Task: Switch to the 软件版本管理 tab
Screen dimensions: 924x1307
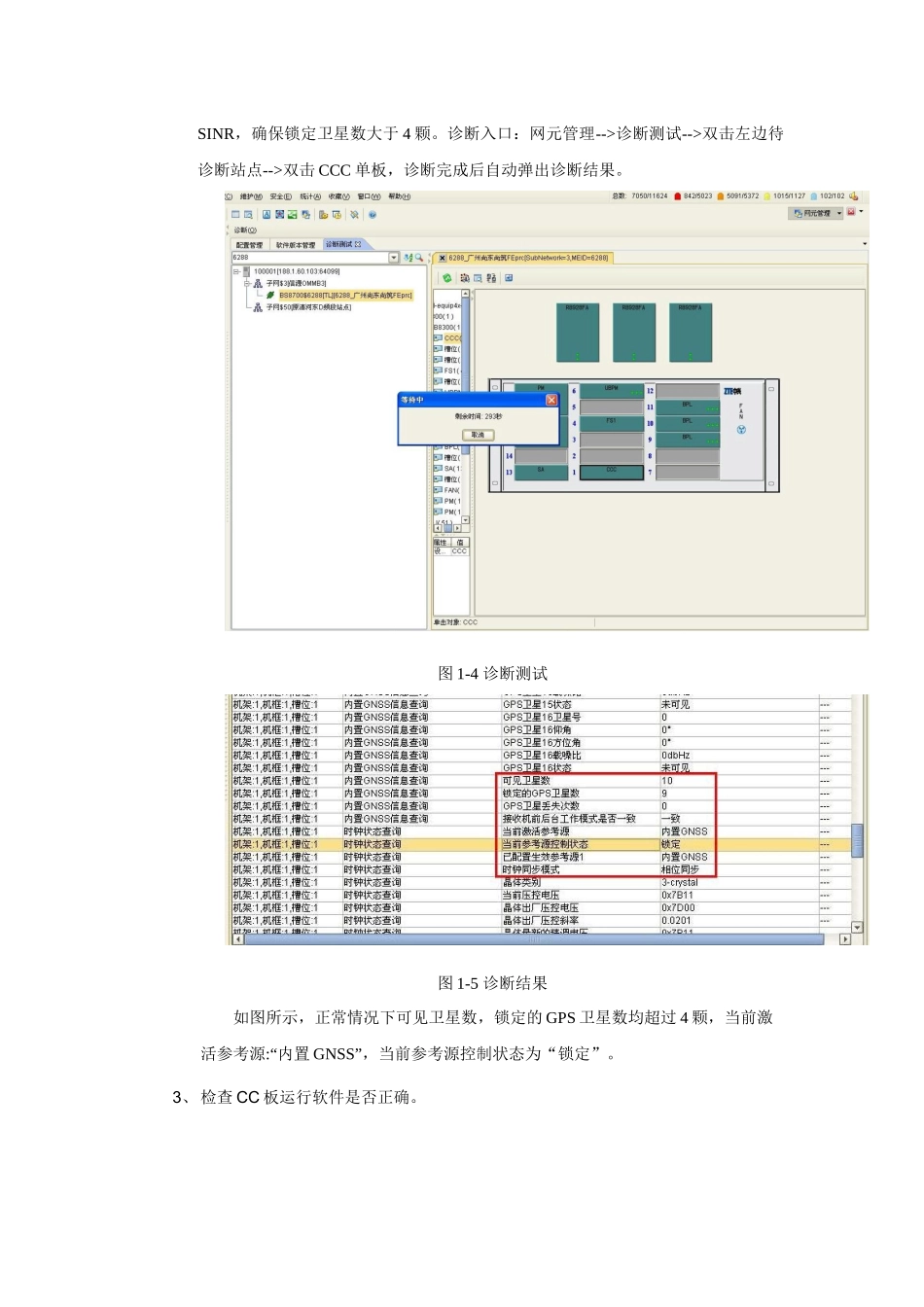Action: (296, 245)
